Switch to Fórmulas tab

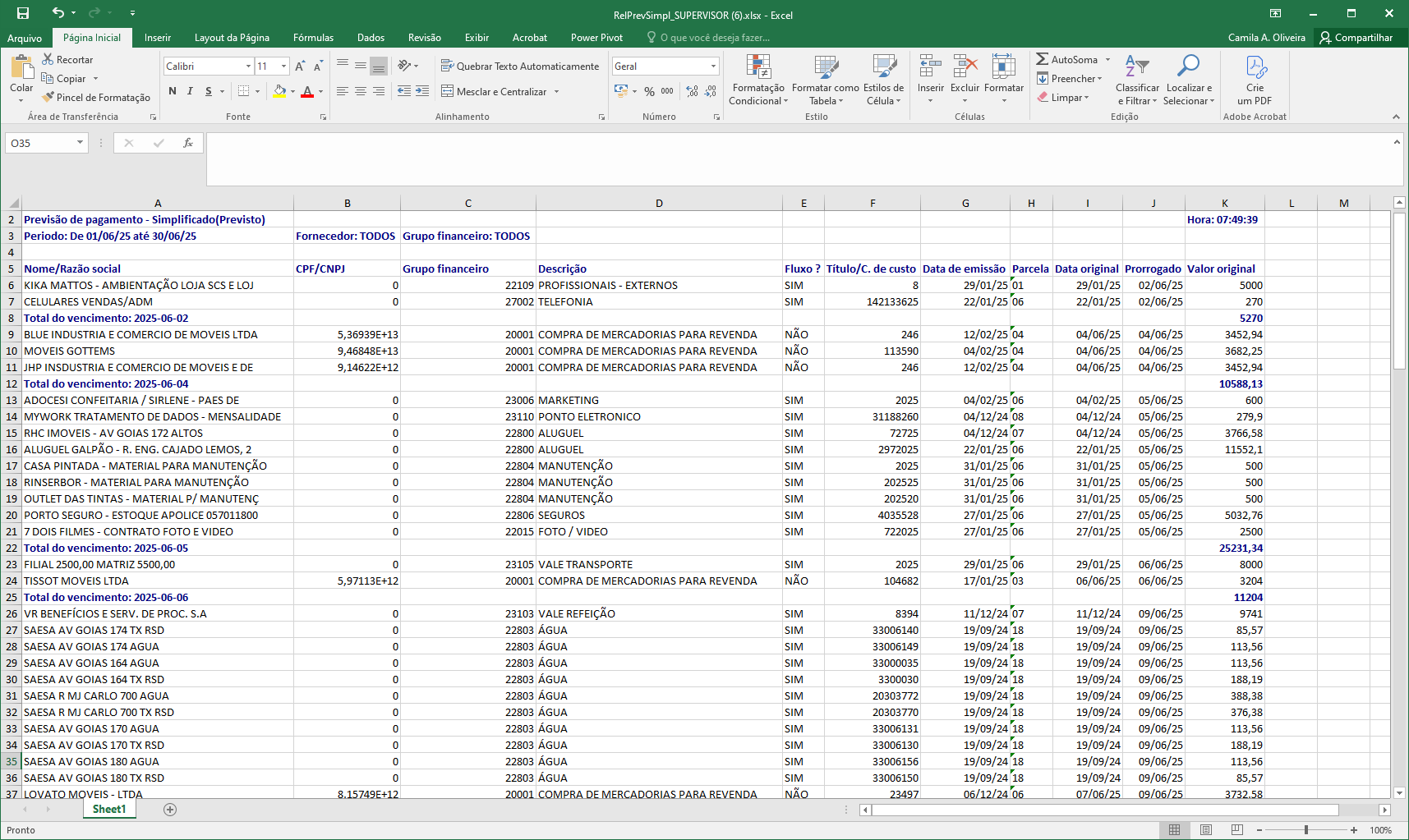(x=313, y=38)
